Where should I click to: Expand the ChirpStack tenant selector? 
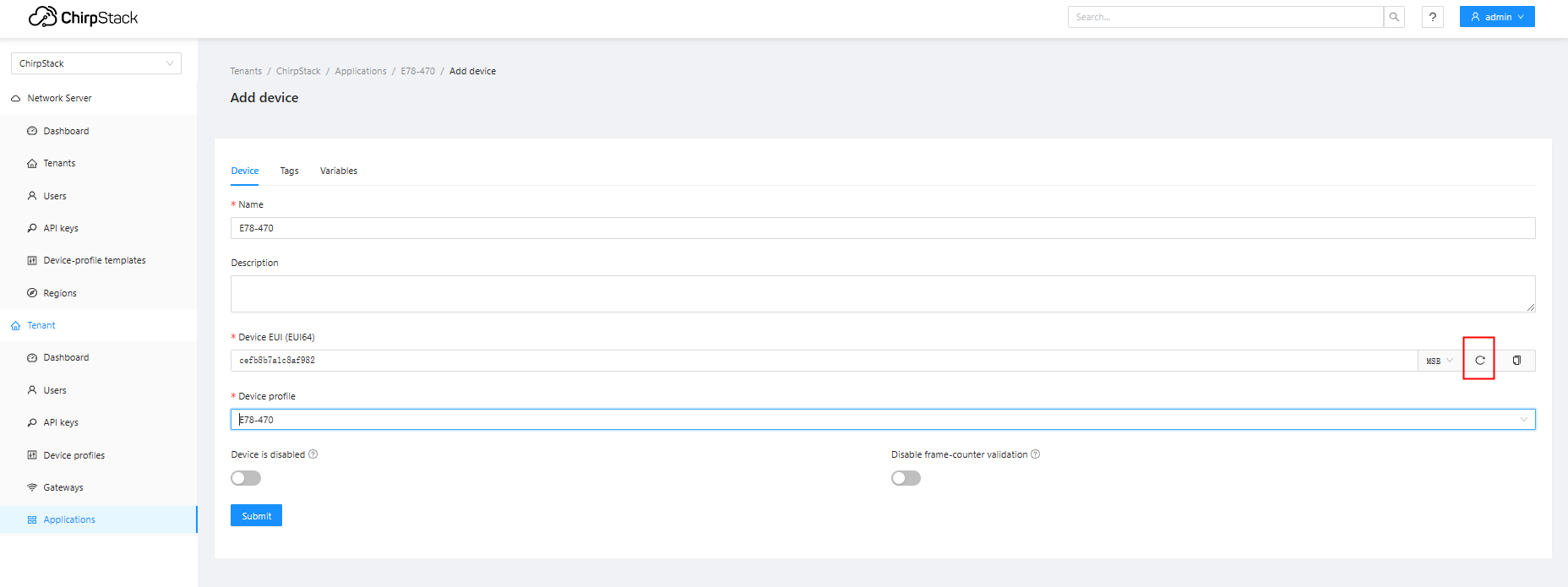tap(95, 63)
